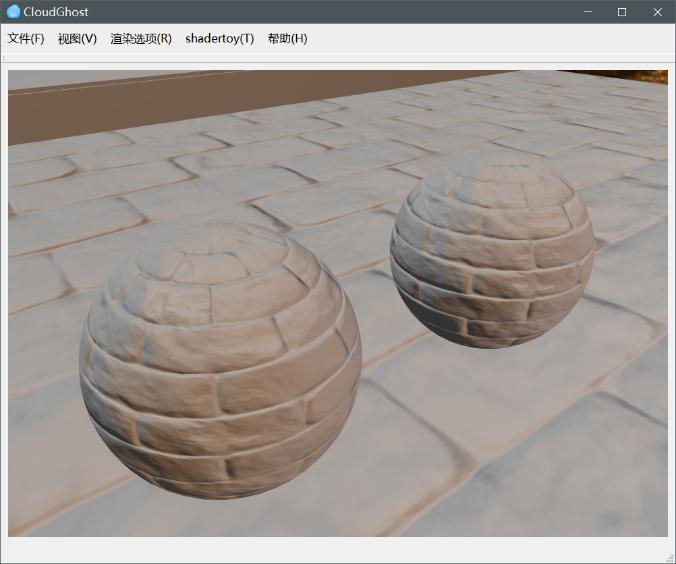Close the CloudGhost window

[657, 12]
